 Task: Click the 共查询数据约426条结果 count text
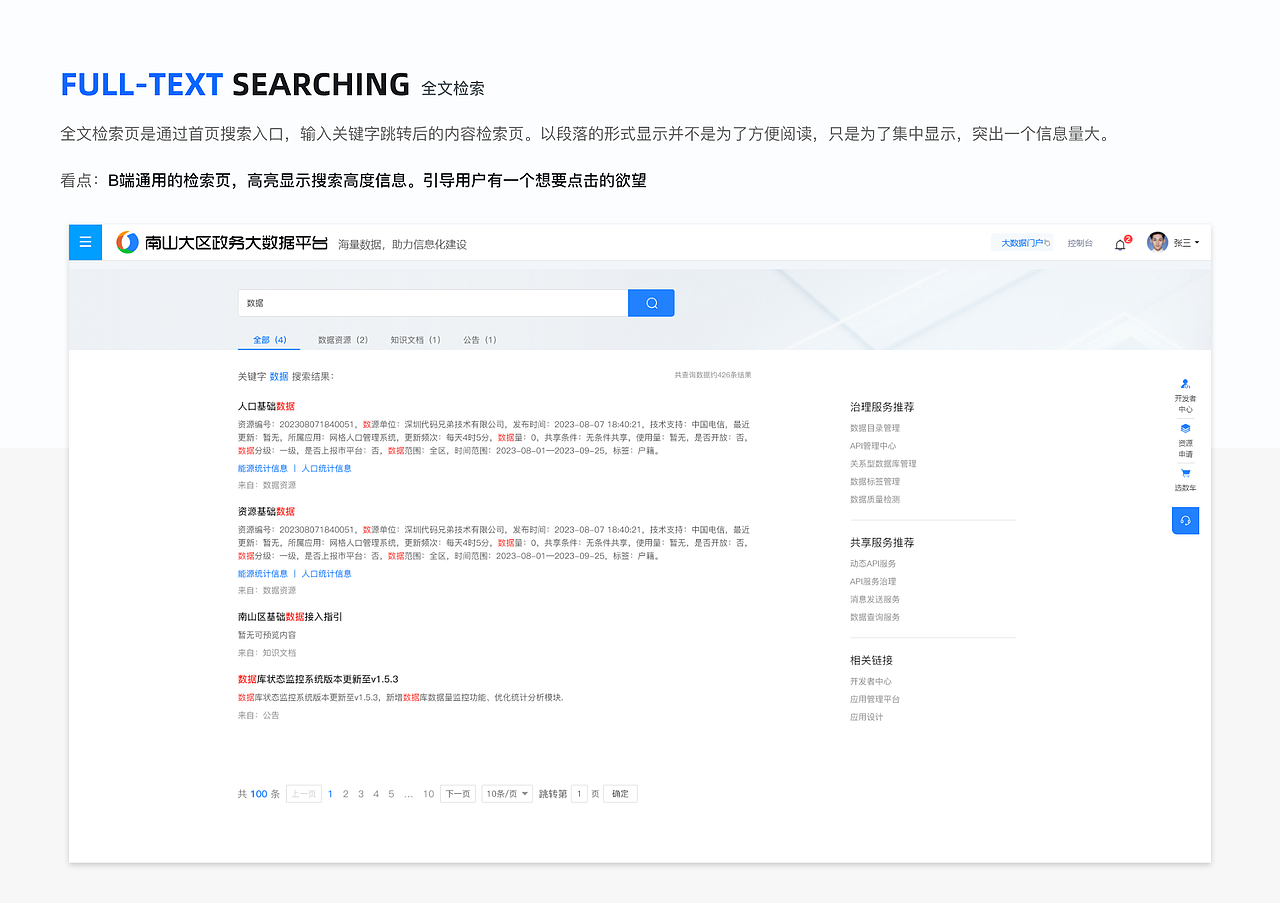click(712, 375)
